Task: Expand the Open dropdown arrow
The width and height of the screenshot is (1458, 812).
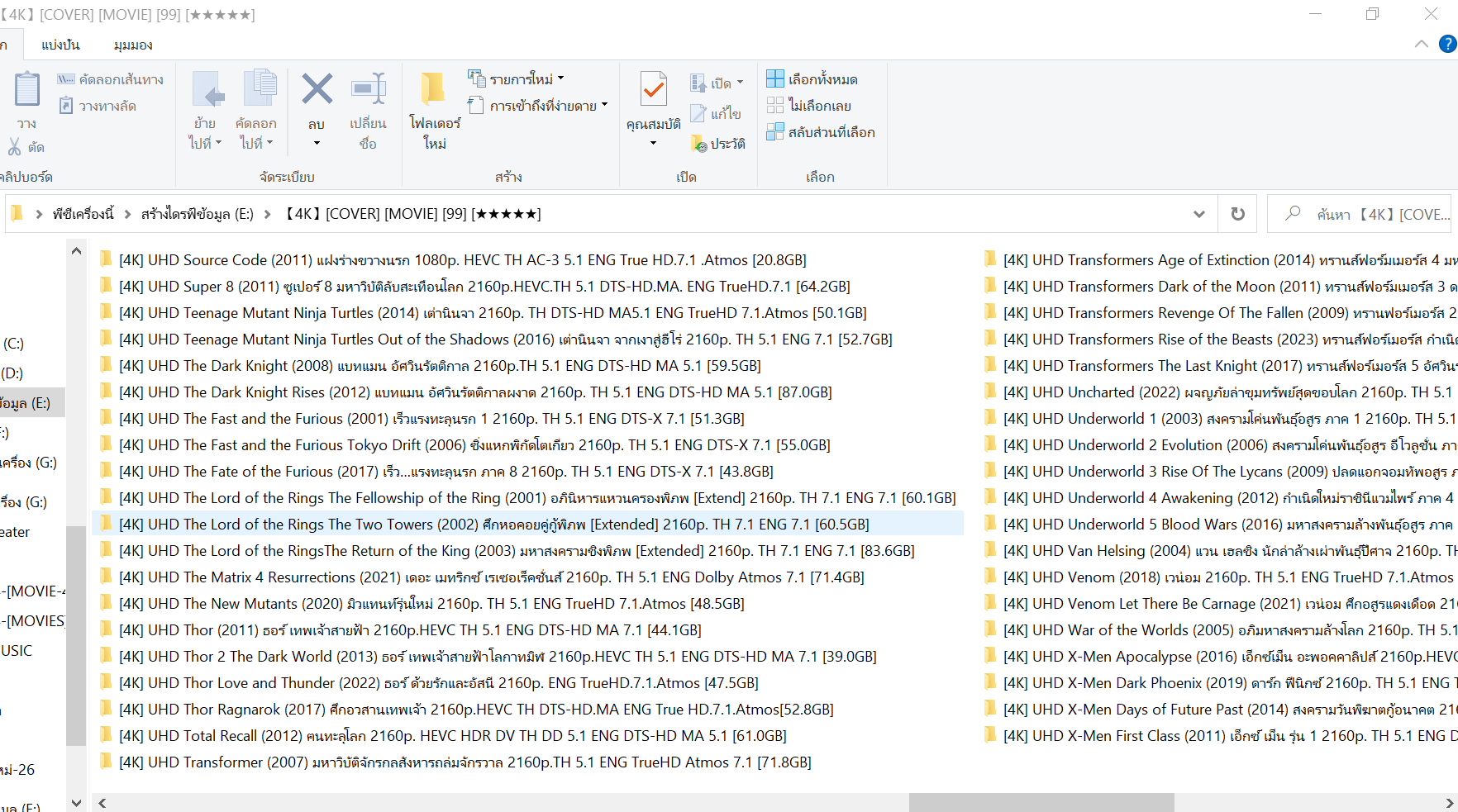Action: [x=740, y=83]
